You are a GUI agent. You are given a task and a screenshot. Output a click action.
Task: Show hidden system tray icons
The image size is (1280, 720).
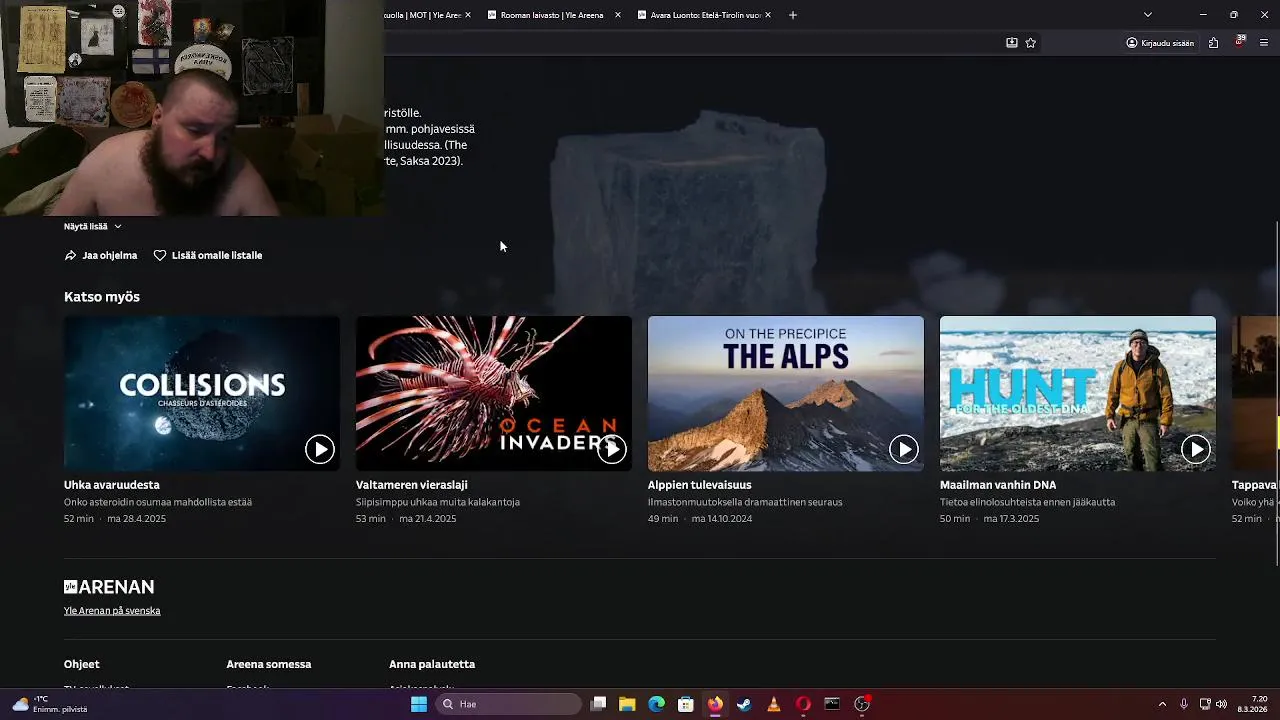pyautogui.click(x=1162, y=704)
